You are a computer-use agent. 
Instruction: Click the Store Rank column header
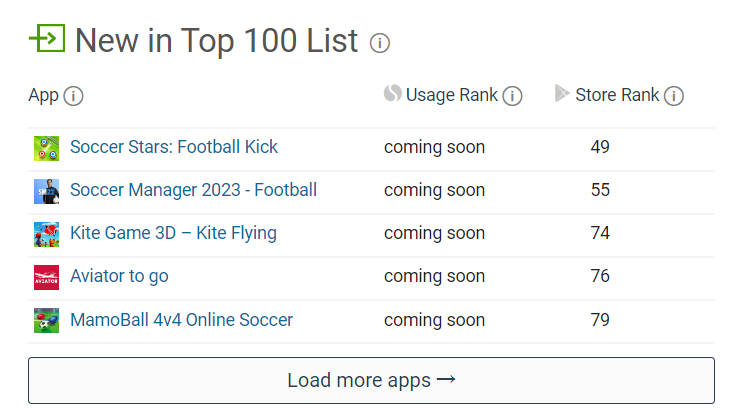(x=617, y=95)
